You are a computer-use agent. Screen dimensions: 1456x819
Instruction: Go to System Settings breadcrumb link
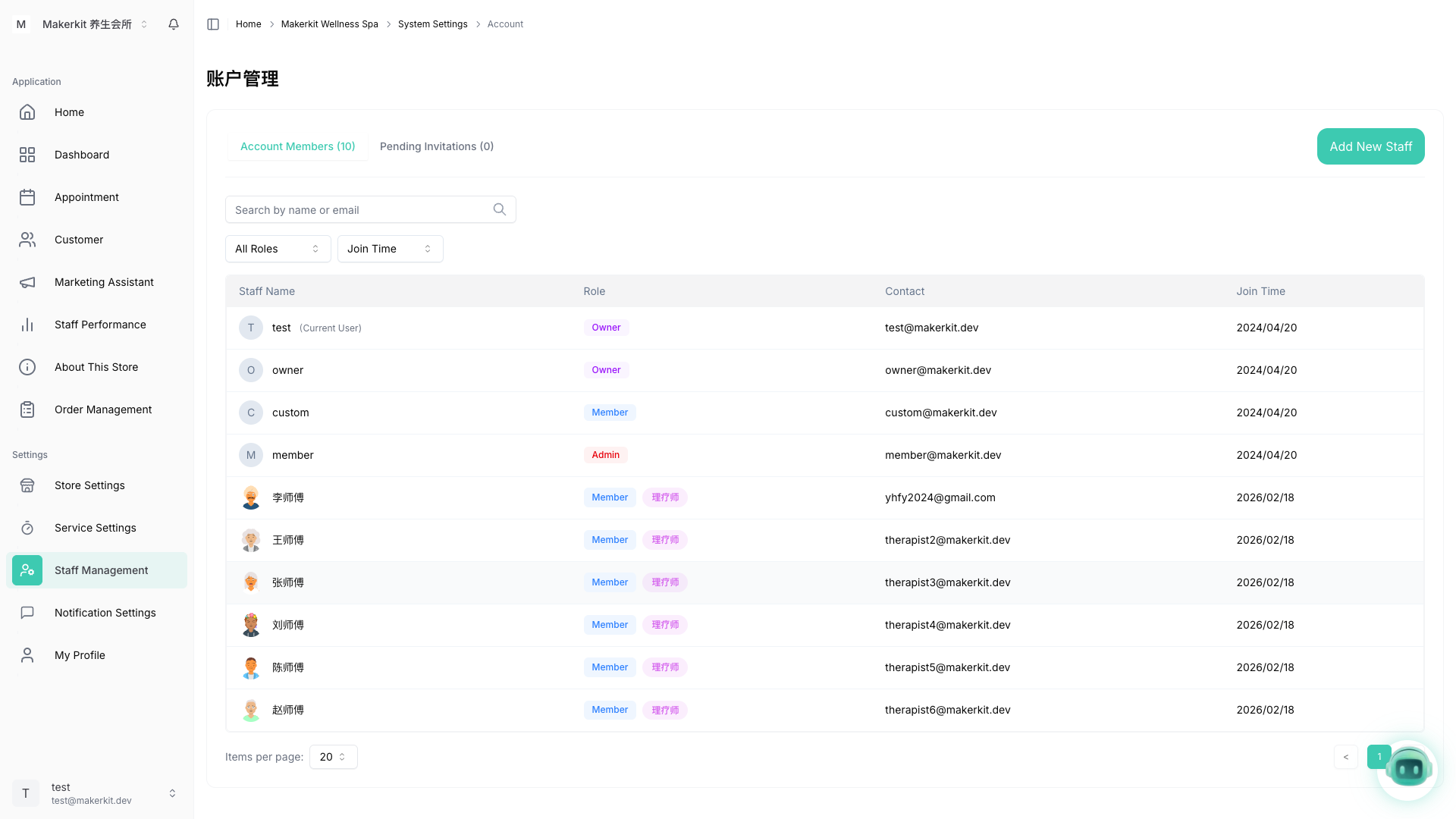point(432,24)
